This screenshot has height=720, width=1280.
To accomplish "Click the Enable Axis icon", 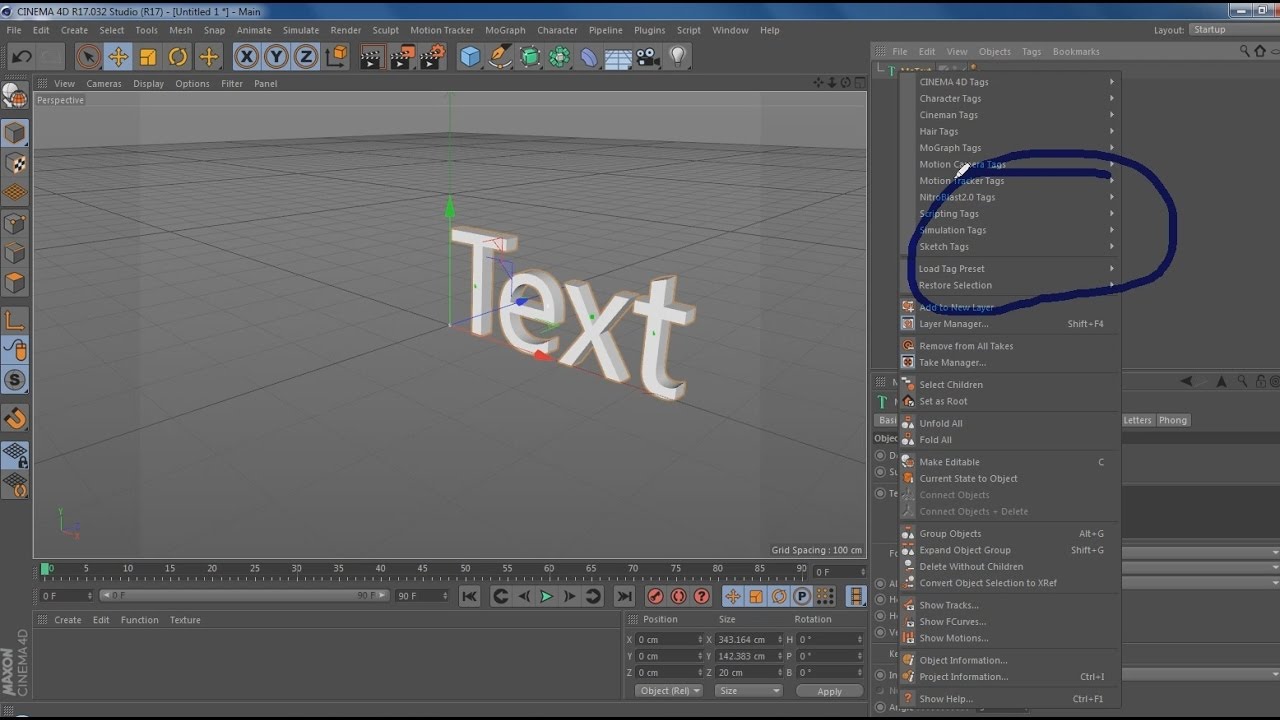I will pyautogui.click(x=15, y=321).
